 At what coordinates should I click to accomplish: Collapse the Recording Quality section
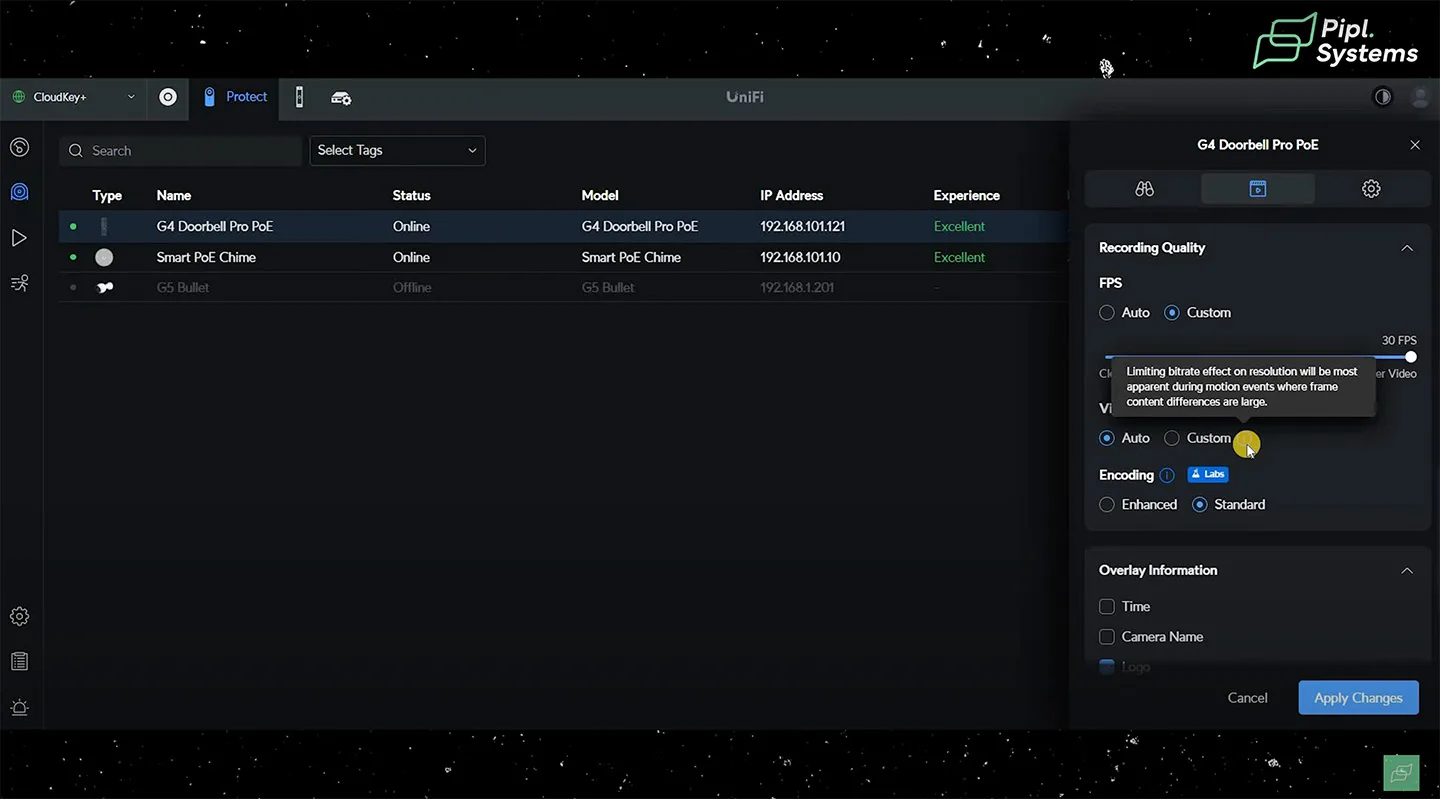pyautogui.click(x=1407, y=248)
